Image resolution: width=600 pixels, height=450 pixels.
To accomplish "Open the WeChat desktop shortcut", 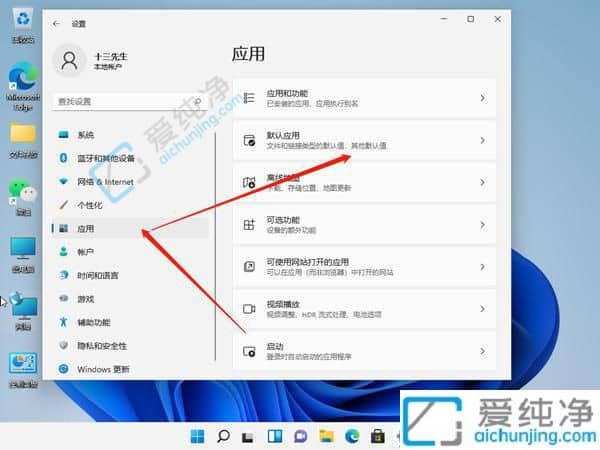I will click(23, 198).
